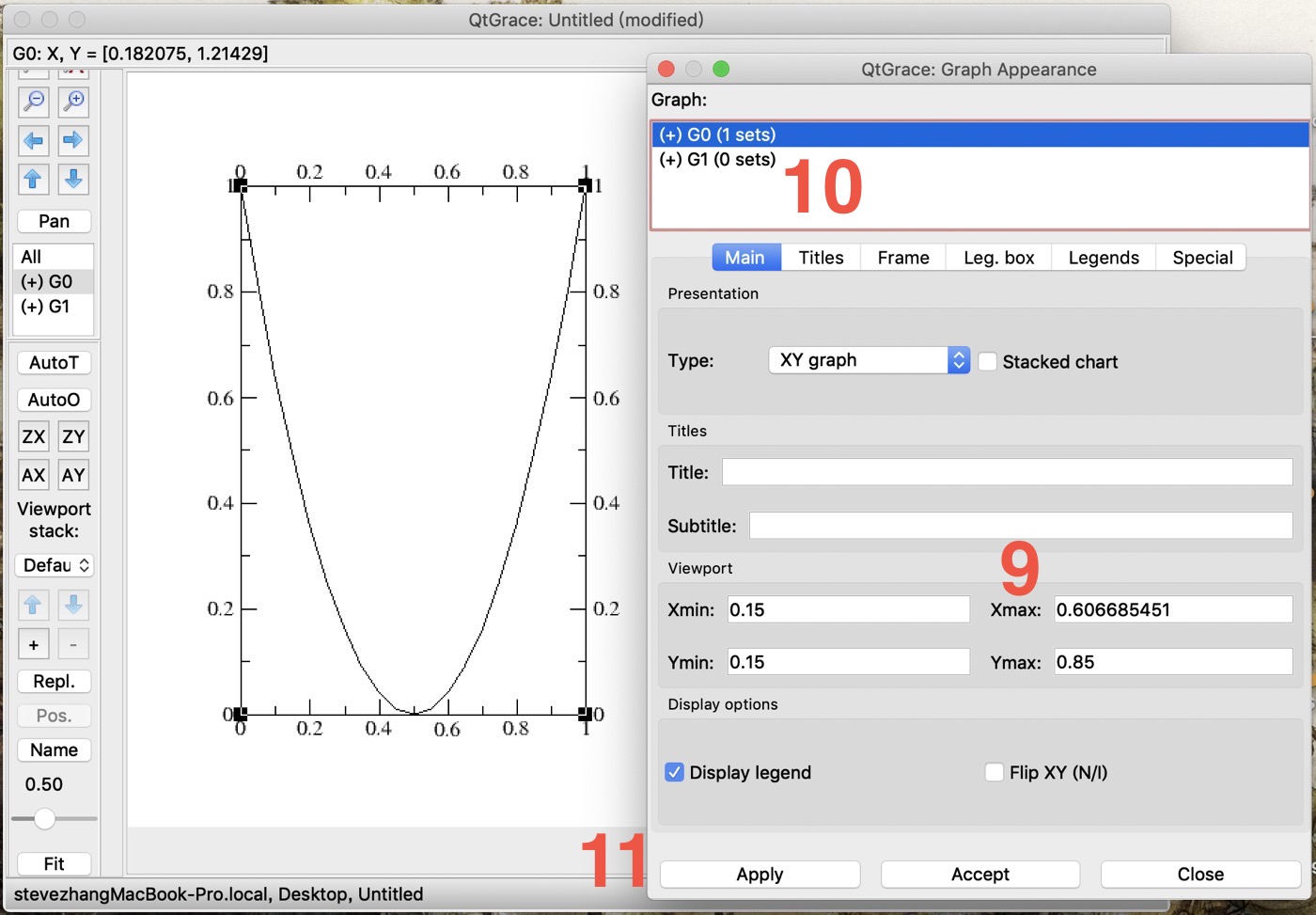Screen dimensions: 1316x915
Task: Open the Viewport stack dropdown
Action: pos(55,565)
